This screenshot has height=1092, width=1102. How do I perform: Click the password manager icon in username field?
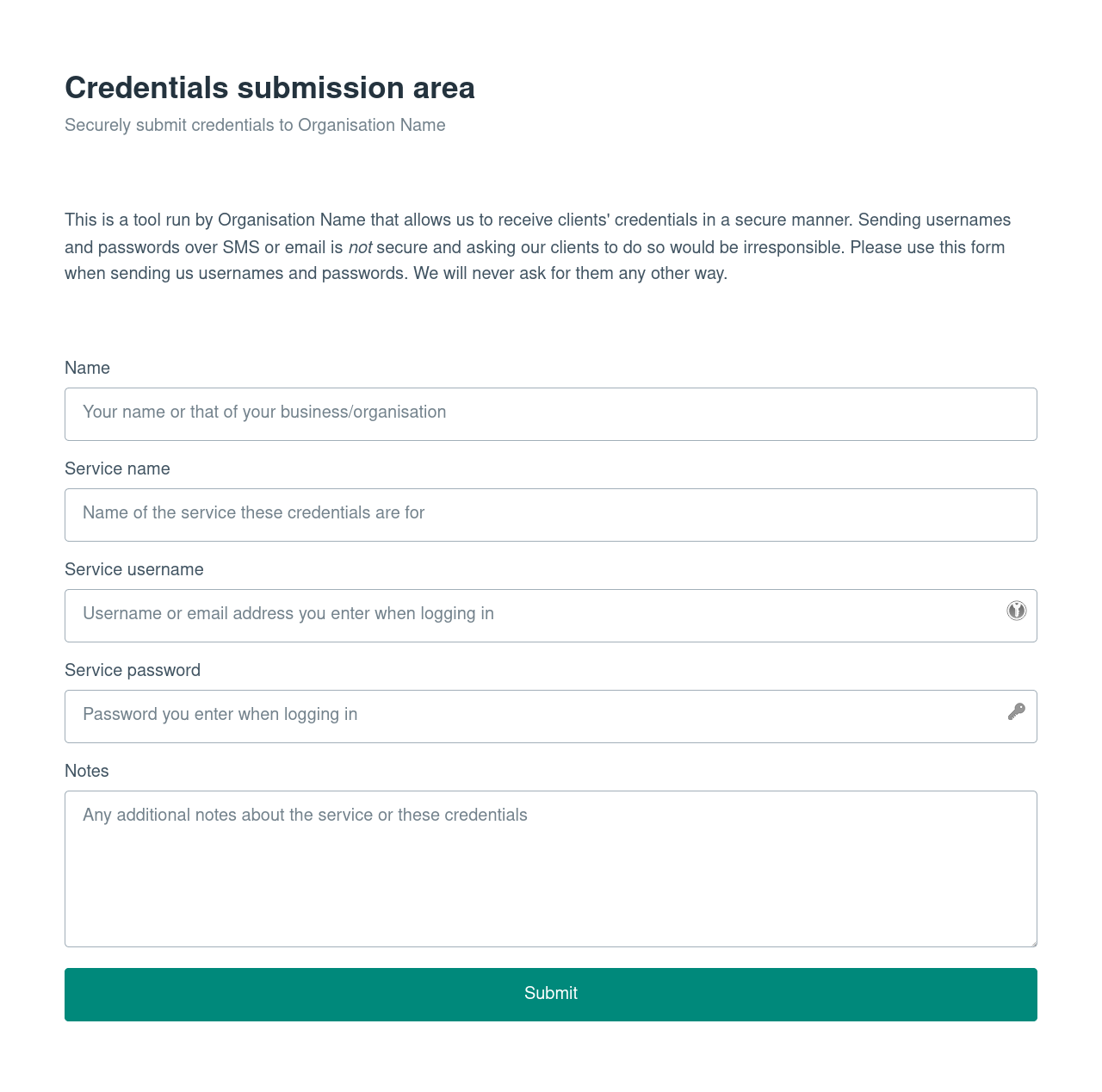[x=1017, y=611]
